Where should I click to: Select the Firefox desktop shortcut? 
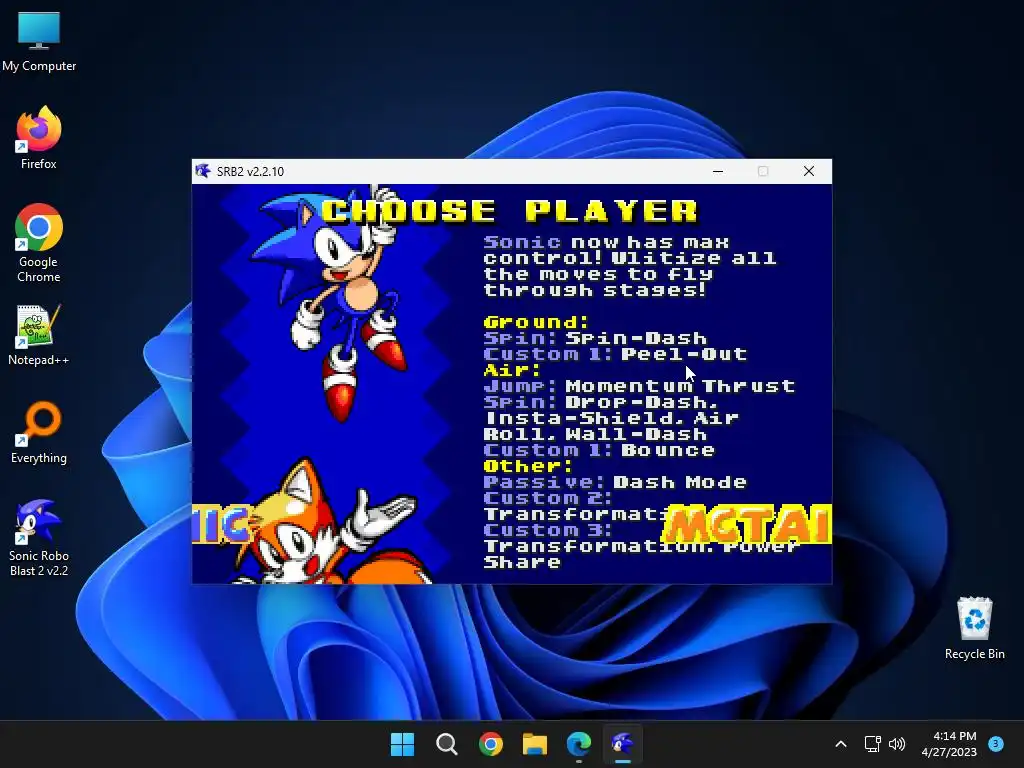(x=39, y=138)
